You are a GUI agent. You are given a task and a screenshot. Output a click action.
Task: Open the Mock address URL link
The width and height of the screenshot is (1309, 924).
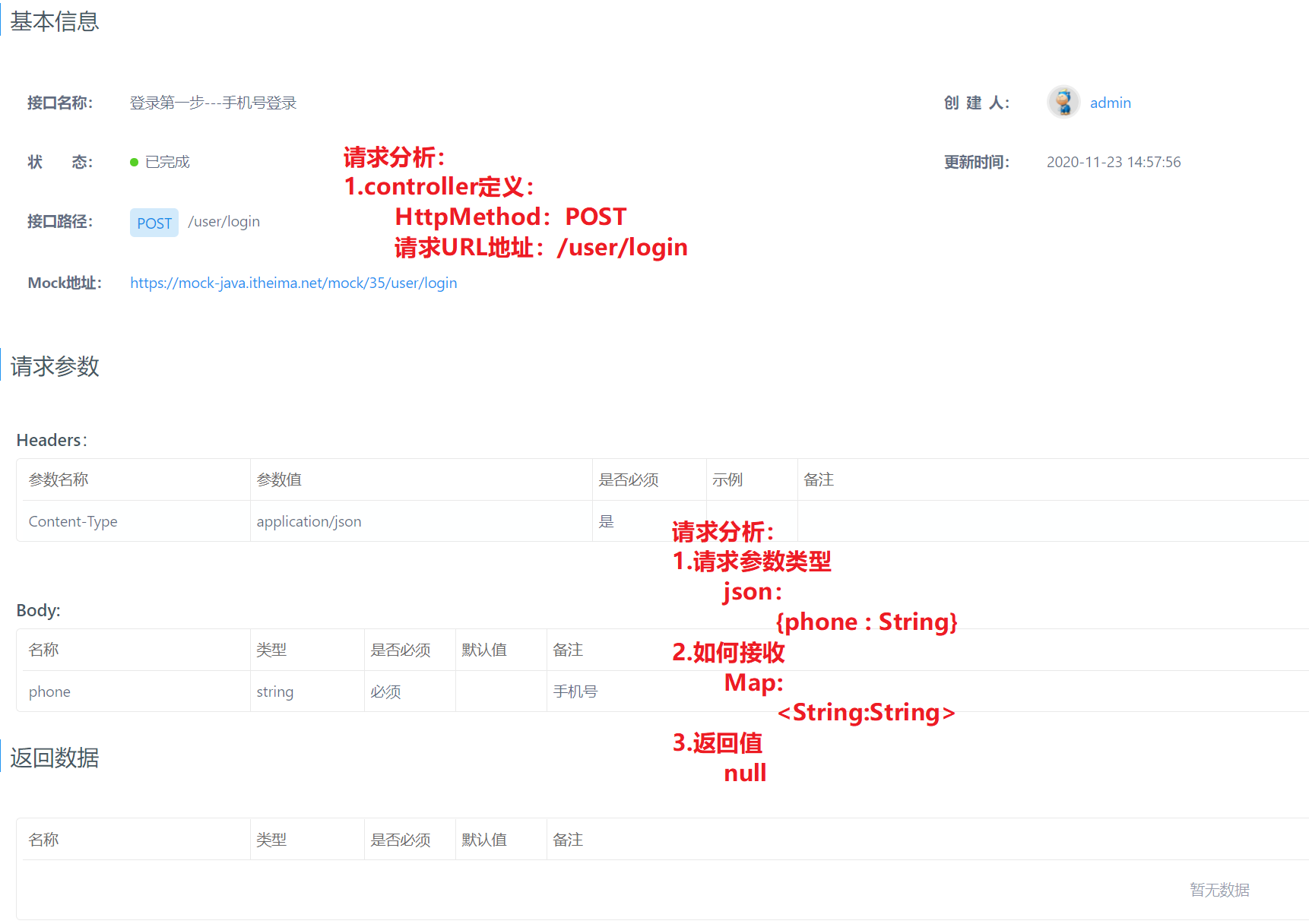(293, 283)
